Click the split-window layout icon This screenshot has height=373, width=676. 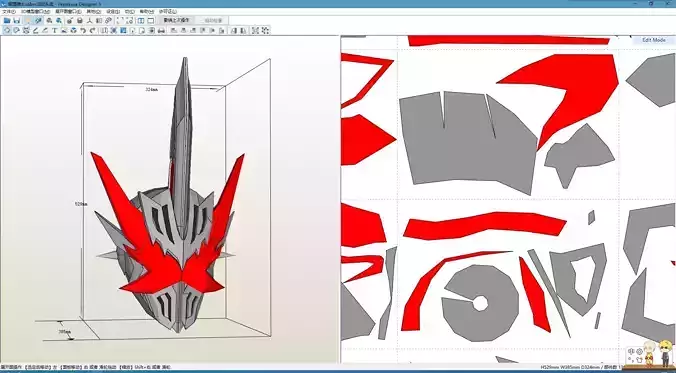click(141, 21)
